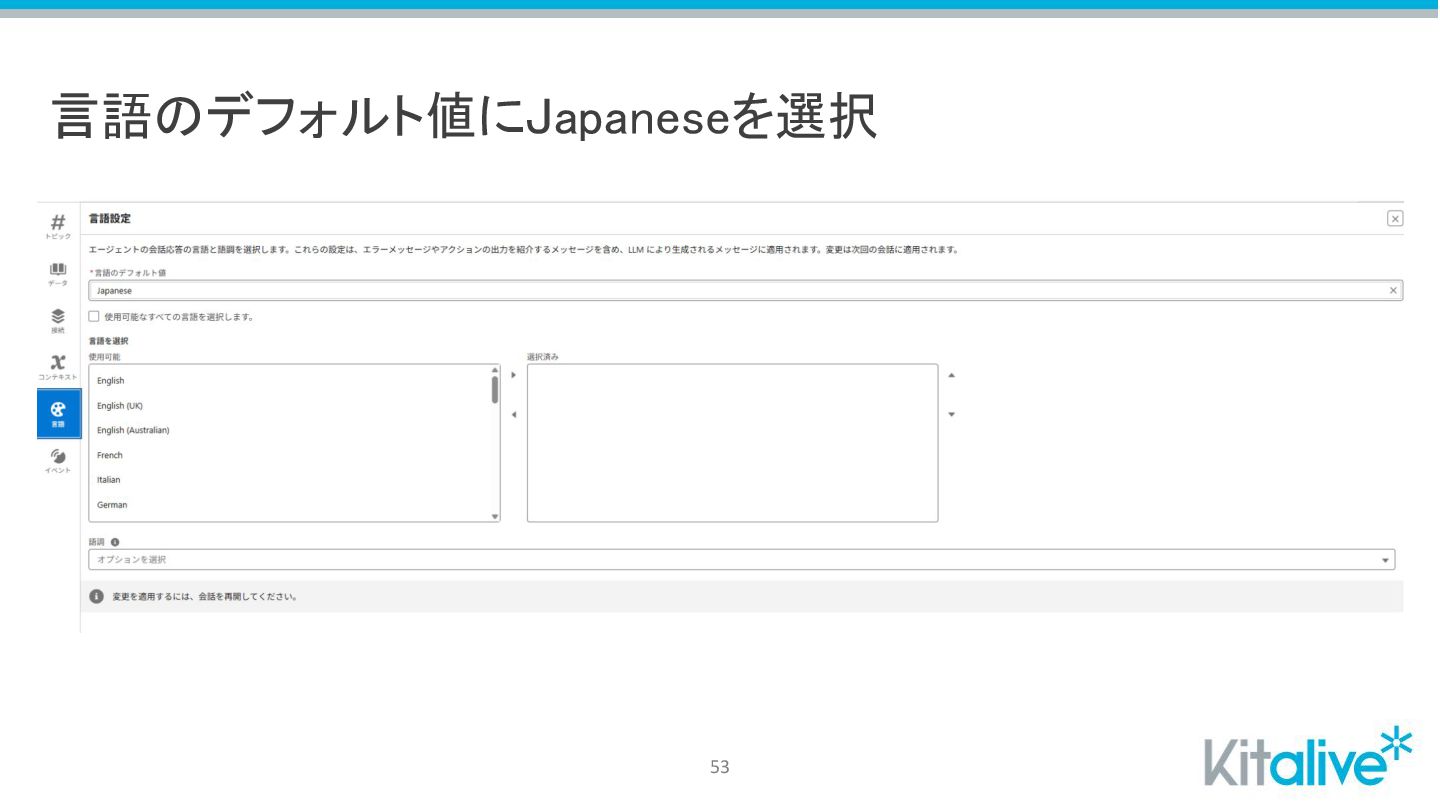Click the 言語のデフォルト値 Japanese combo box
This screenshot has height=810, width=1440.
[x=745, y=291]
